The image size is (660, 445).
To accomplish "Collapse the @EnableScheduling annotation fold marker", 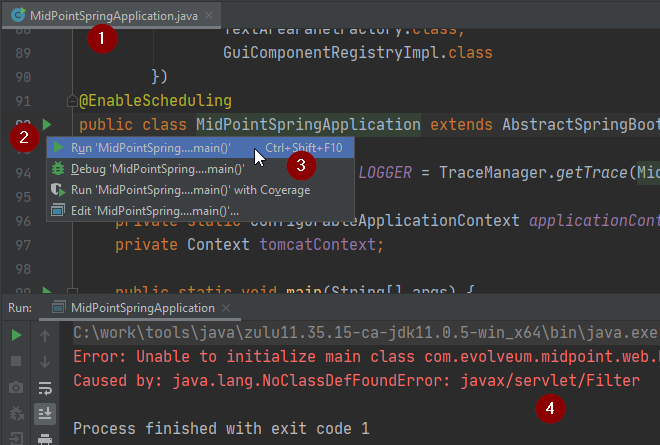I will pos(70,101).
